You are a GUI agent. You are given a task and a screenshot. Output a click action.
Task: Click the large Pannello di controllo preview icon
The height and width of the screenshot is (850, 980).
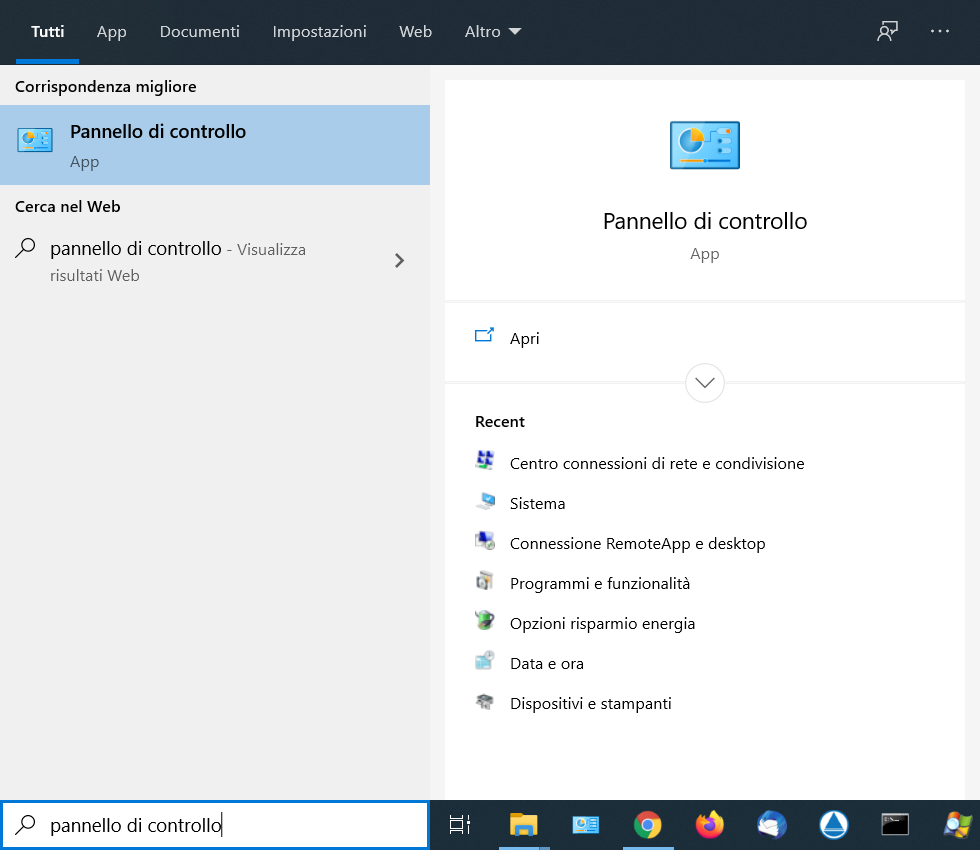[x=704, y=145]
